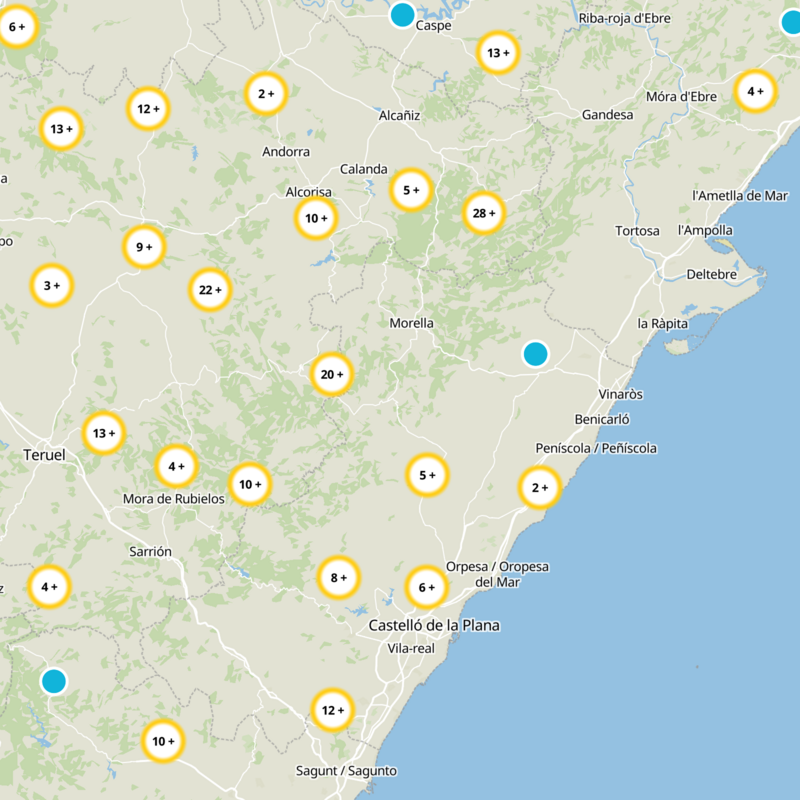
Task: Select the 12+ cluster north of Sagunt
Action: click(x=333, y=710)
